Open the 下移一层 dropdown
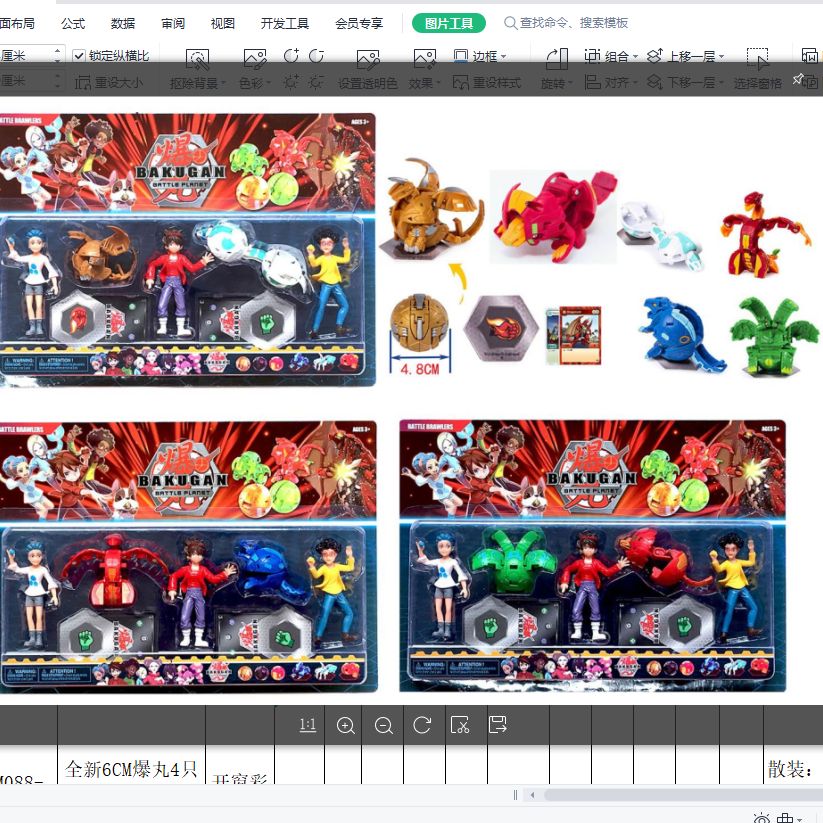Screen dimensions: 823x823 (685, 82)
